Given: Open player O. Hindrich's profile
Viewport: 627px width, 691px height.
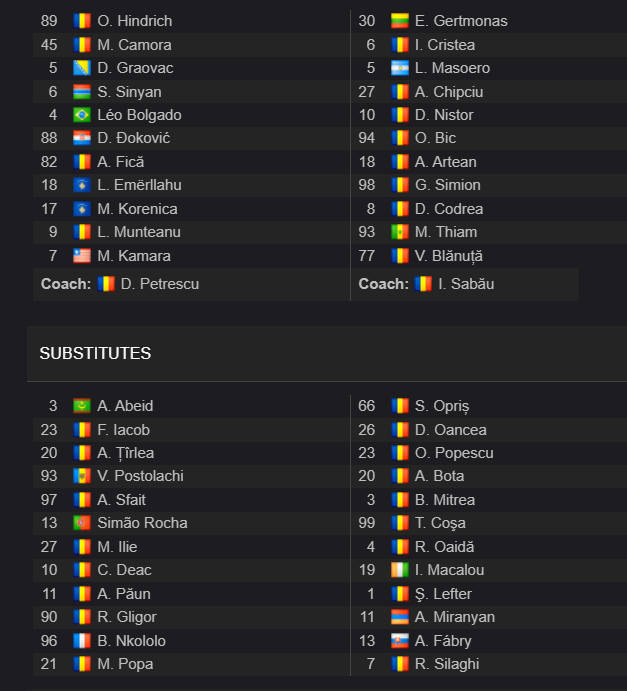Looking at the screenshot, I should pyautogui.click(x=135, y=21).
